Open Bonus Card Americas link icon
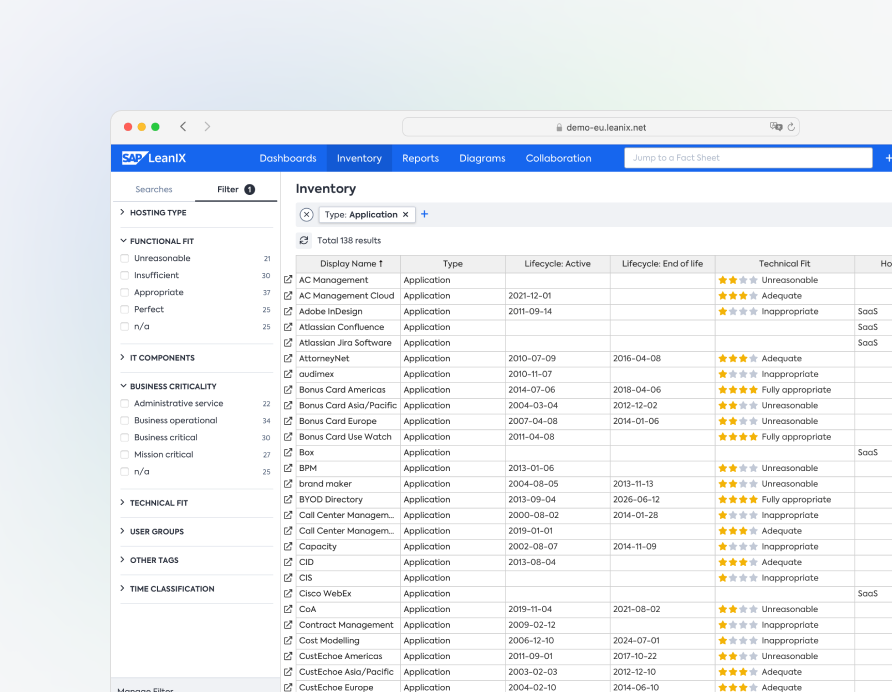Viewport: 892px width, 692px height. click(288, 389)
